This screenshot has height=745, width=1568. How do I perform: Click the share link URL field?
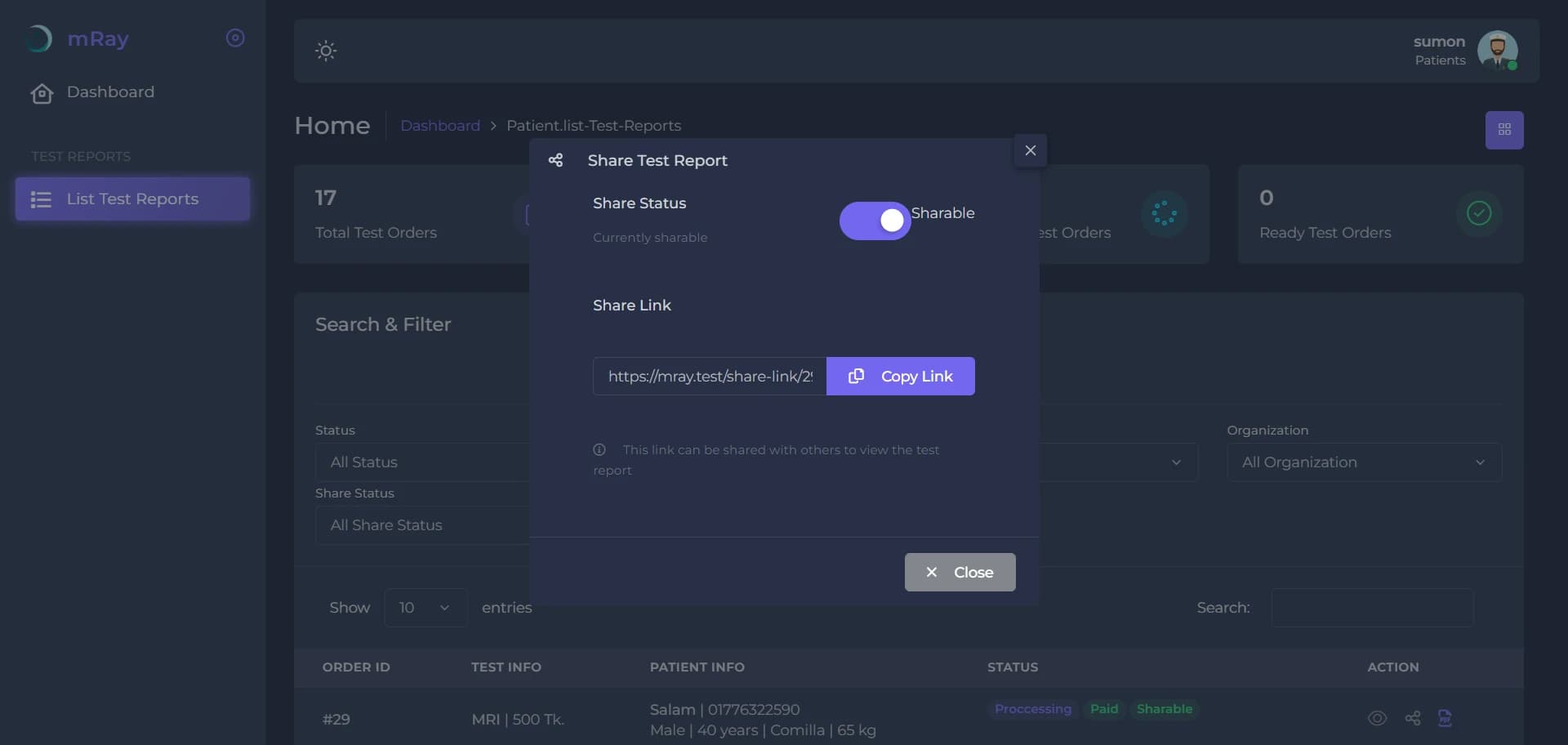point(710,377)
